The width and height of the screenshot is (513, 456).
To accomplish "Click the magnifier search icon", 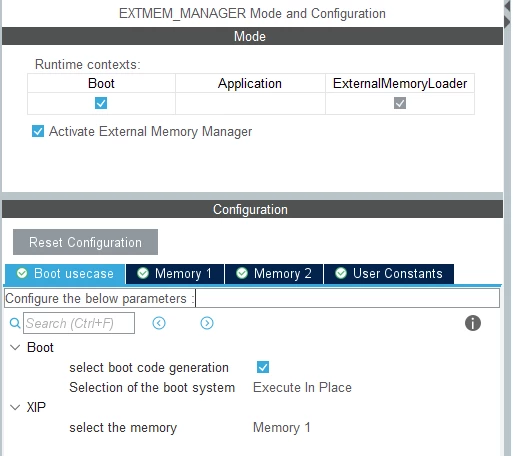I will [15, 323].
